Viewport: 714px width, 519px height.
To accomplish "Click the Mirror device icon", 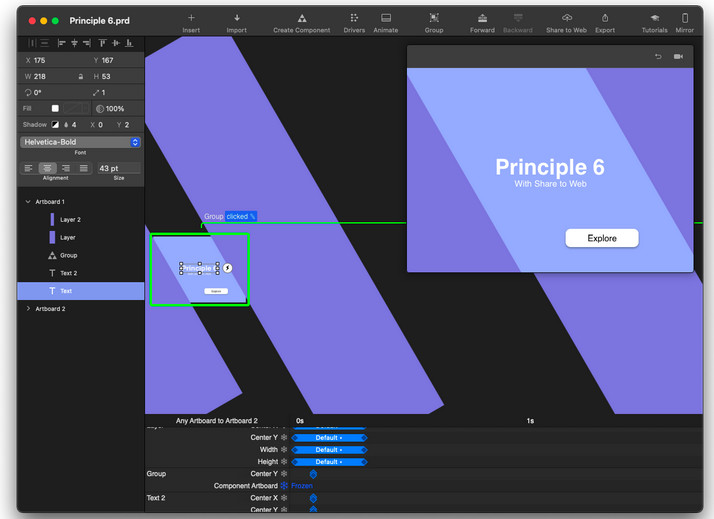I will tap(684, 18).
